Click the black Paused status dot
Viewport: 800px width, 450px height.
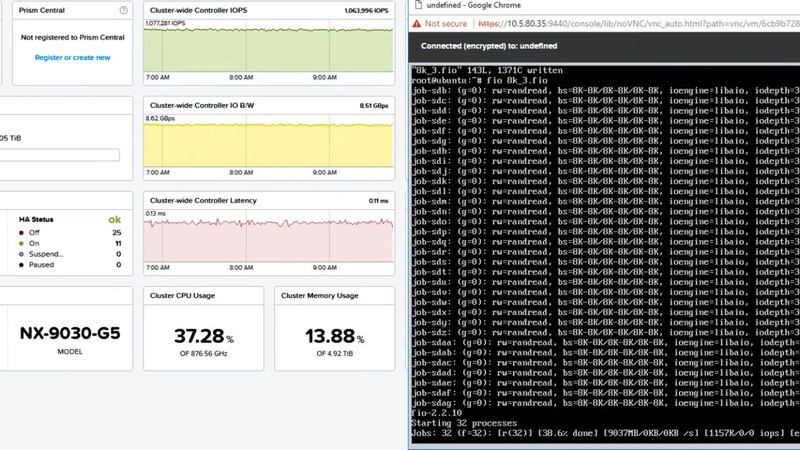click(x=21, y=265)
